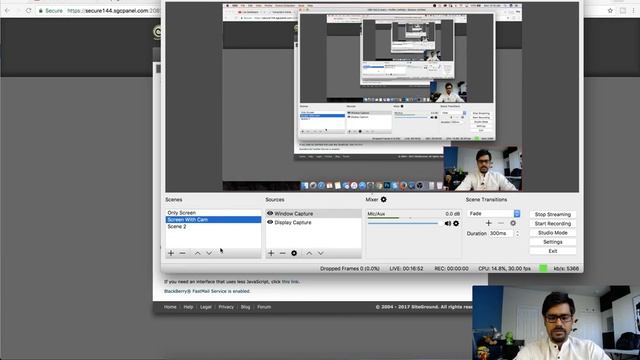Click Chrome's address bar URL
The height and width of the screenshot is (360, 640).
pos(114,11)
